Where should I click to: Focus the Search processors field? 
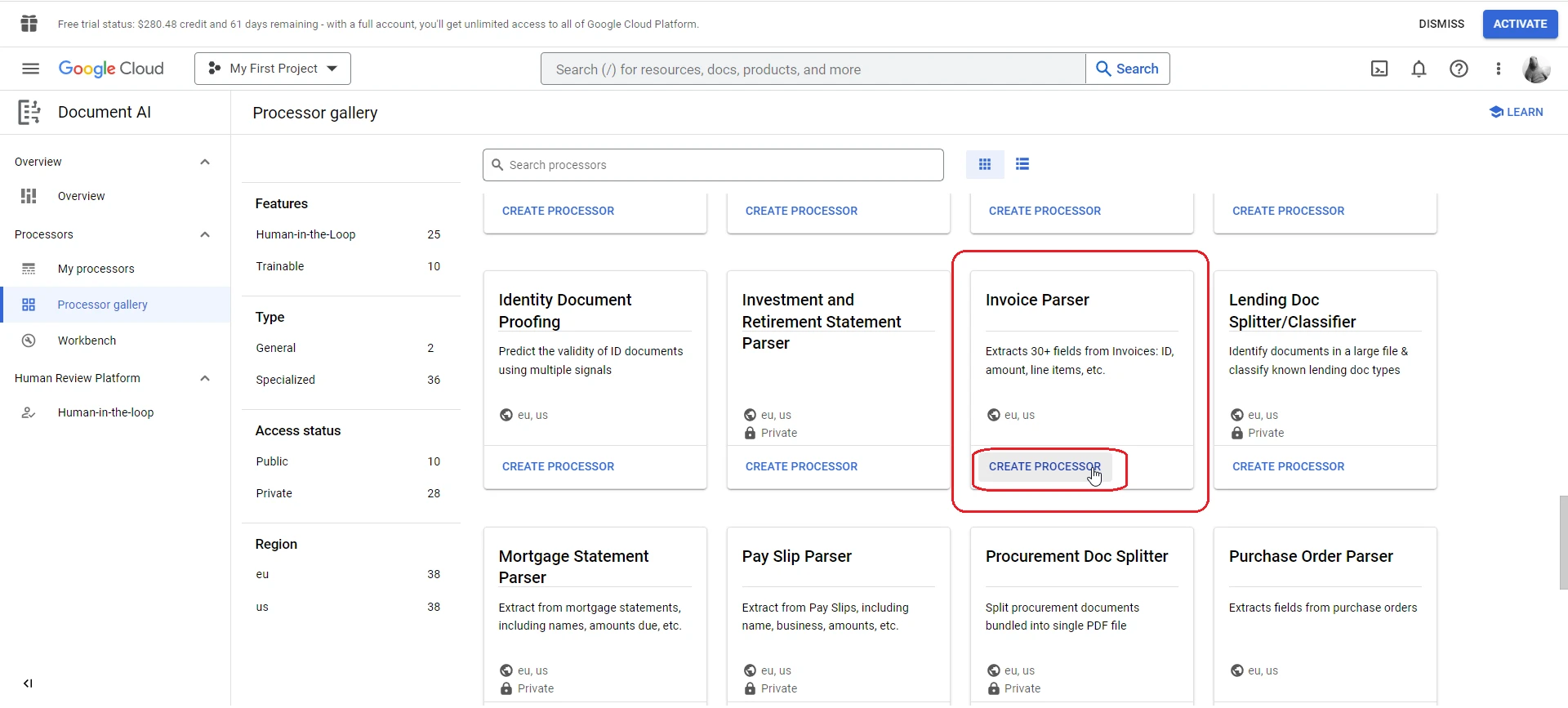(713, 165)
